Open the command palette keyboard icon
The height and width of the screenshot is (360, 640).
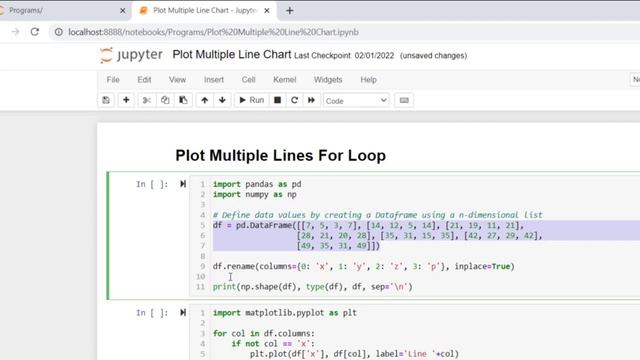pyautogui.click(x=404, y=100)
